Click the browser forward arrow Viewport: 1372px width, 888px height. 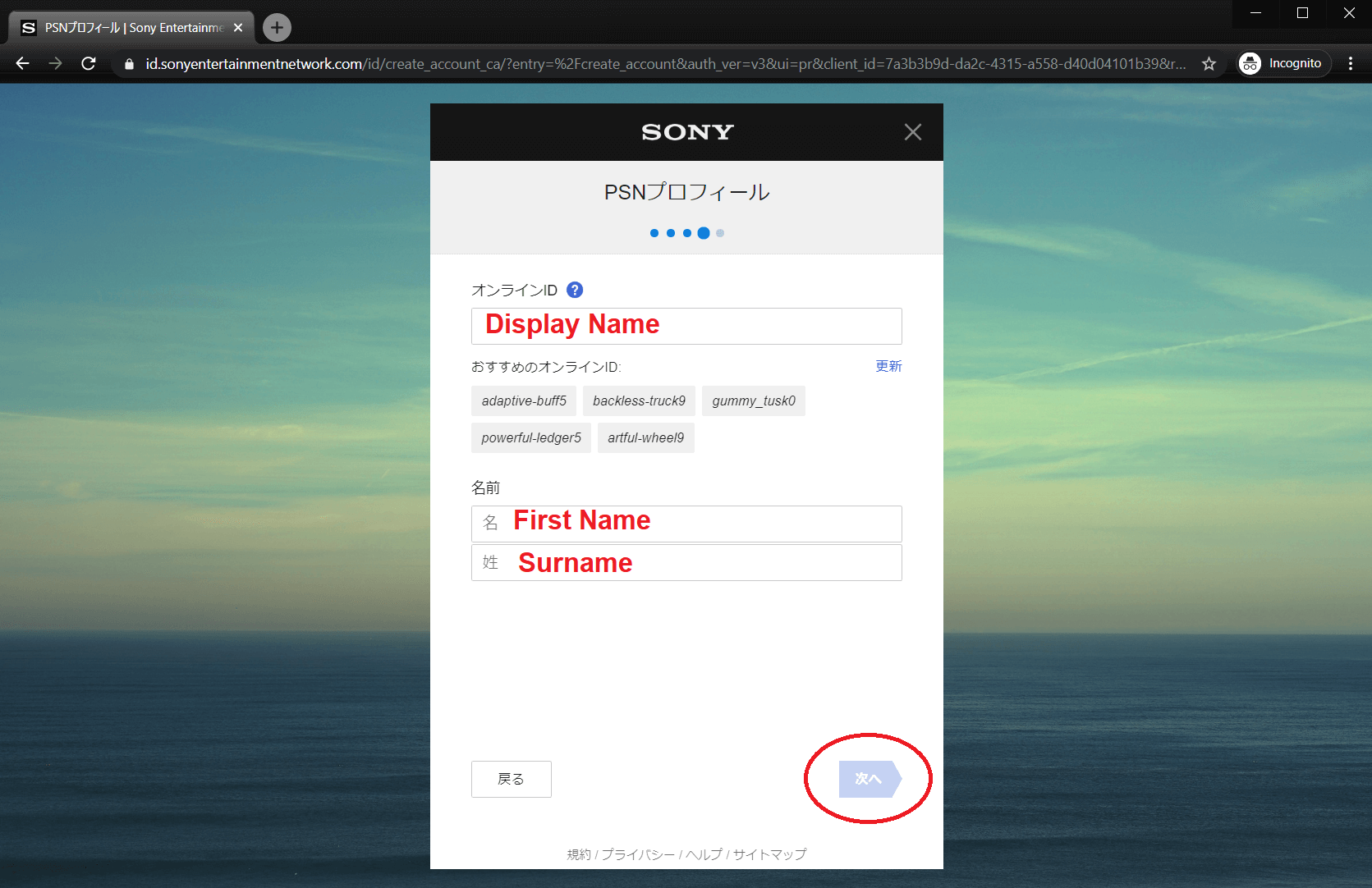pyautogui.click(x=55, y=63)
